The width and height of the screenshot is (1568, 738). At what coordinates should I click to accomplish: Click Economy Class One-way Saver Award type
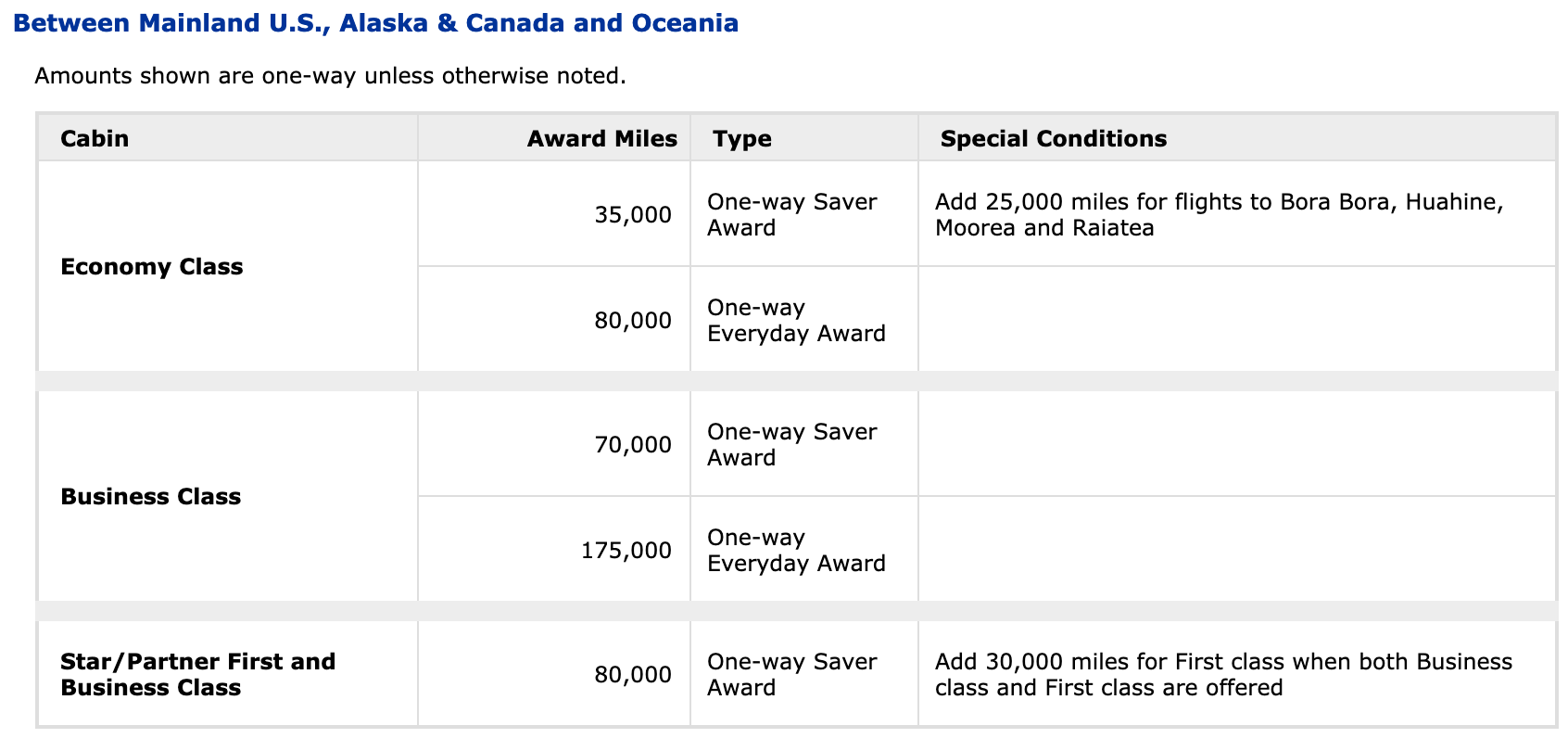pyautogui.click(x=791, y=215)
